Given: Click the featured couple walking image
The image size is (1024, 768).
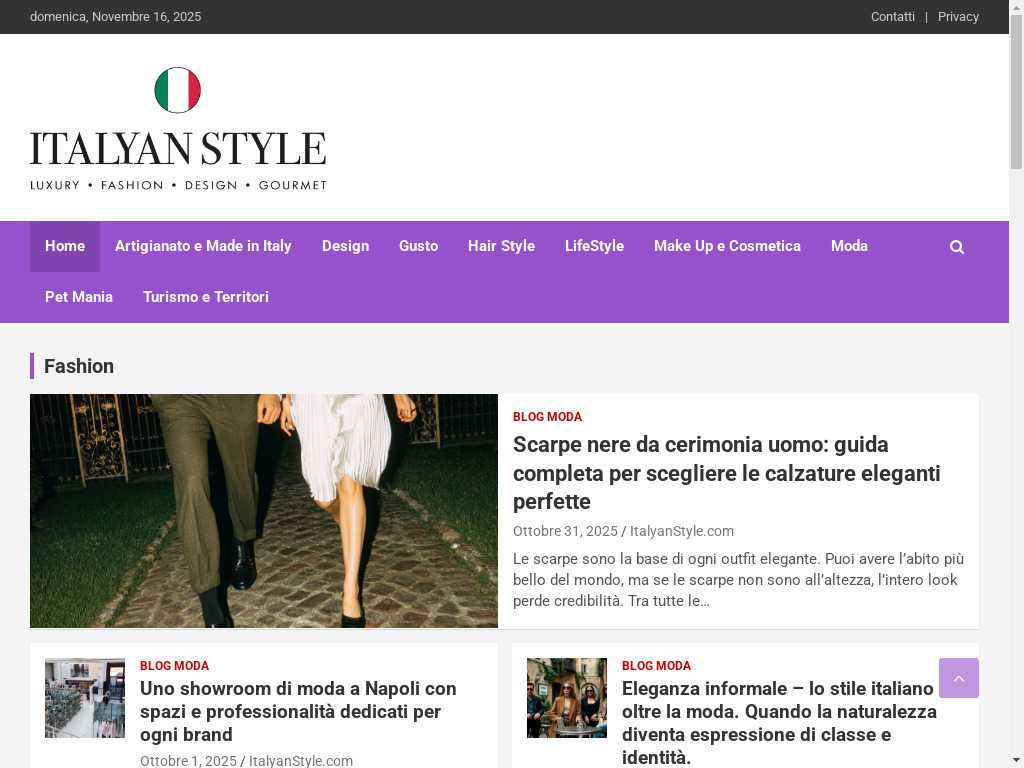Looking at the screenshot, I should pyautogui.click(x=264, y=511).
